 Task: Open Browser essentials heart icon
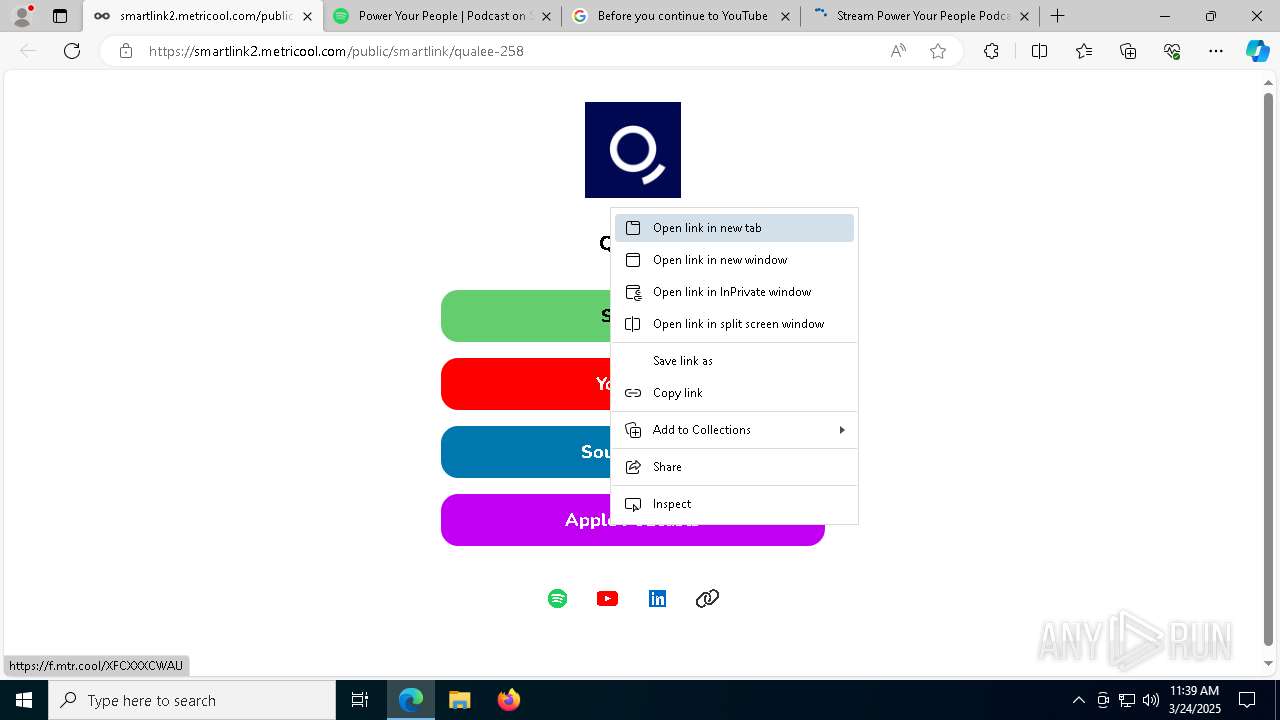[1172, 51]
